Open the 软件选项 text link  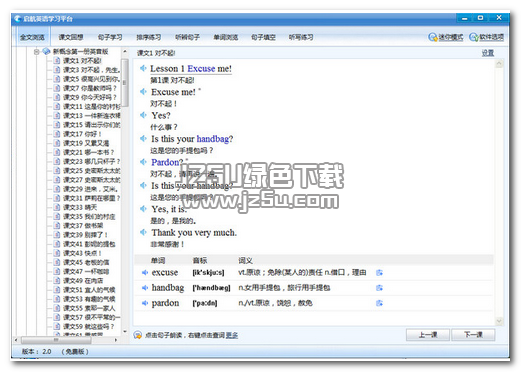(492, 37)
